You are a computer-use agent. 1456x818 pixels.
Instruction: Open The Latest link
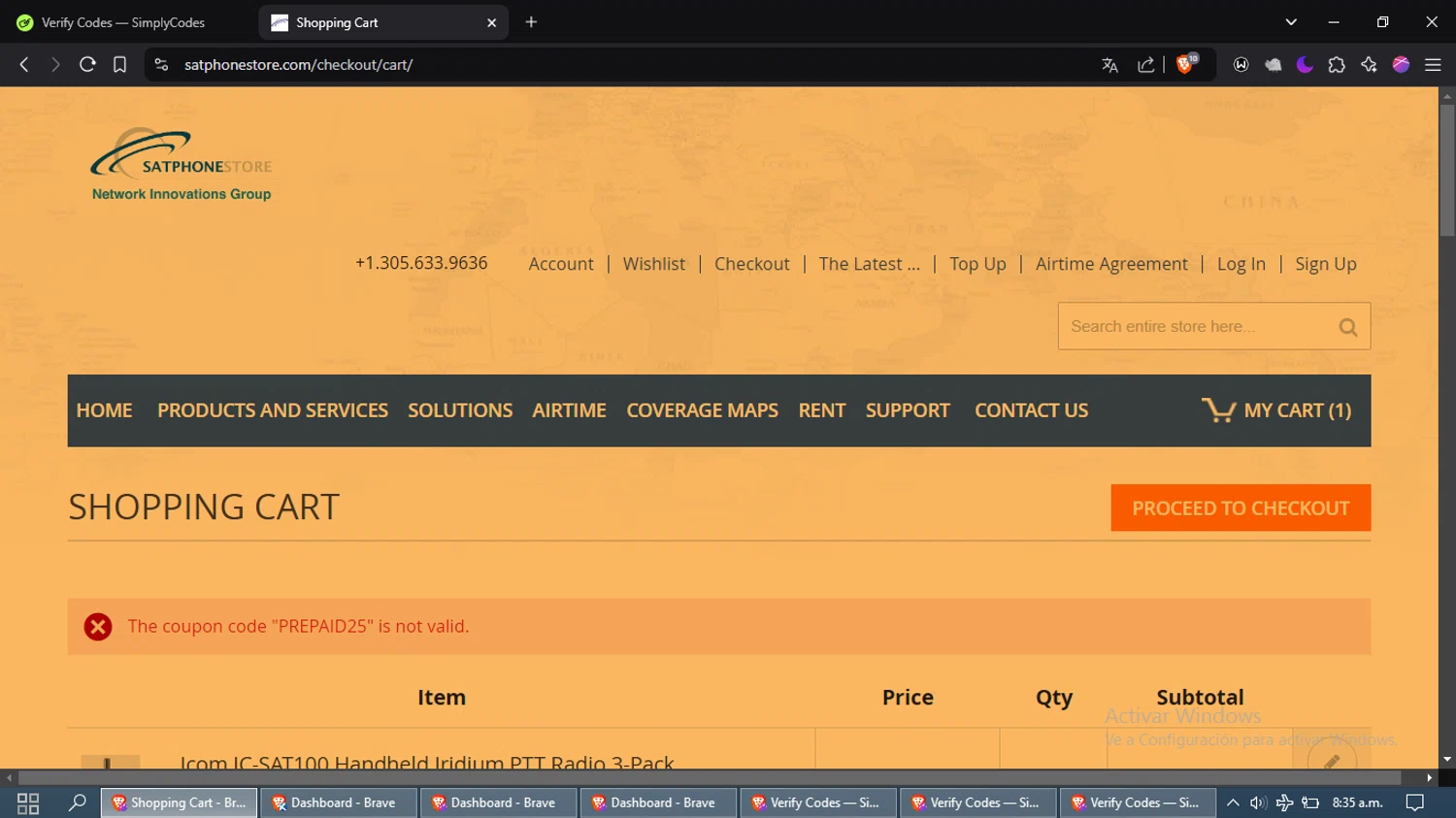click(x=870, y=264)
